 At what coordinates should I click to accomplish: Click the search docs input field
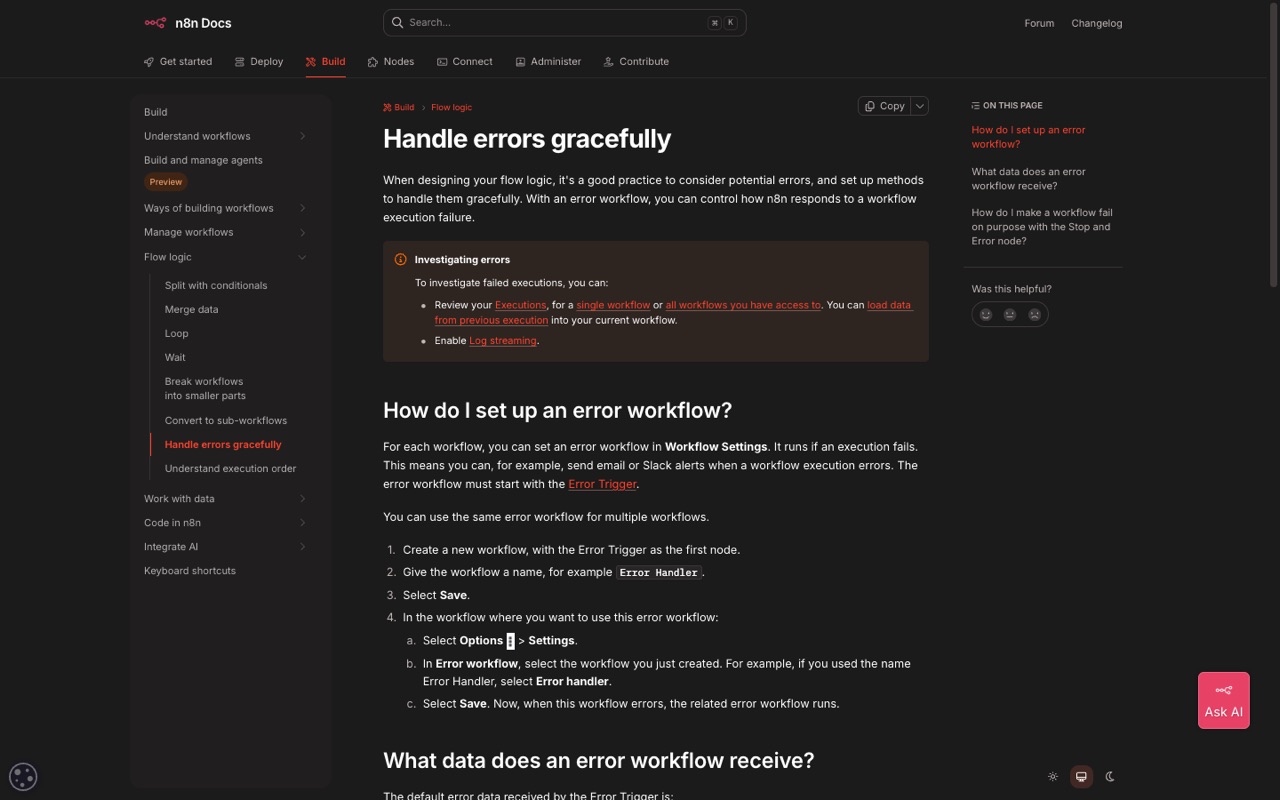[564, 22]
